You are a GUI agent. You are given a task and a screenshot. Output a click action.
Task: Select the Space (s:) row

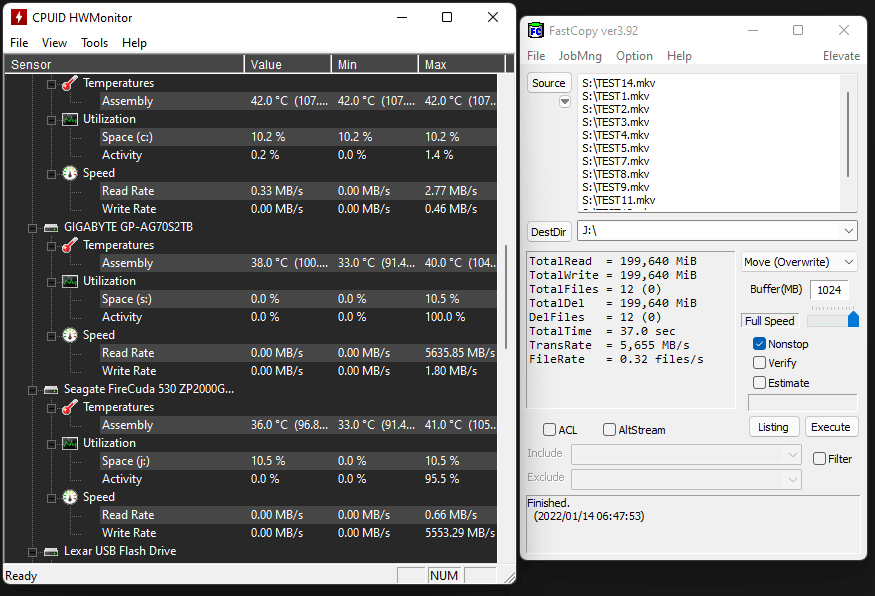pos(299,299)
